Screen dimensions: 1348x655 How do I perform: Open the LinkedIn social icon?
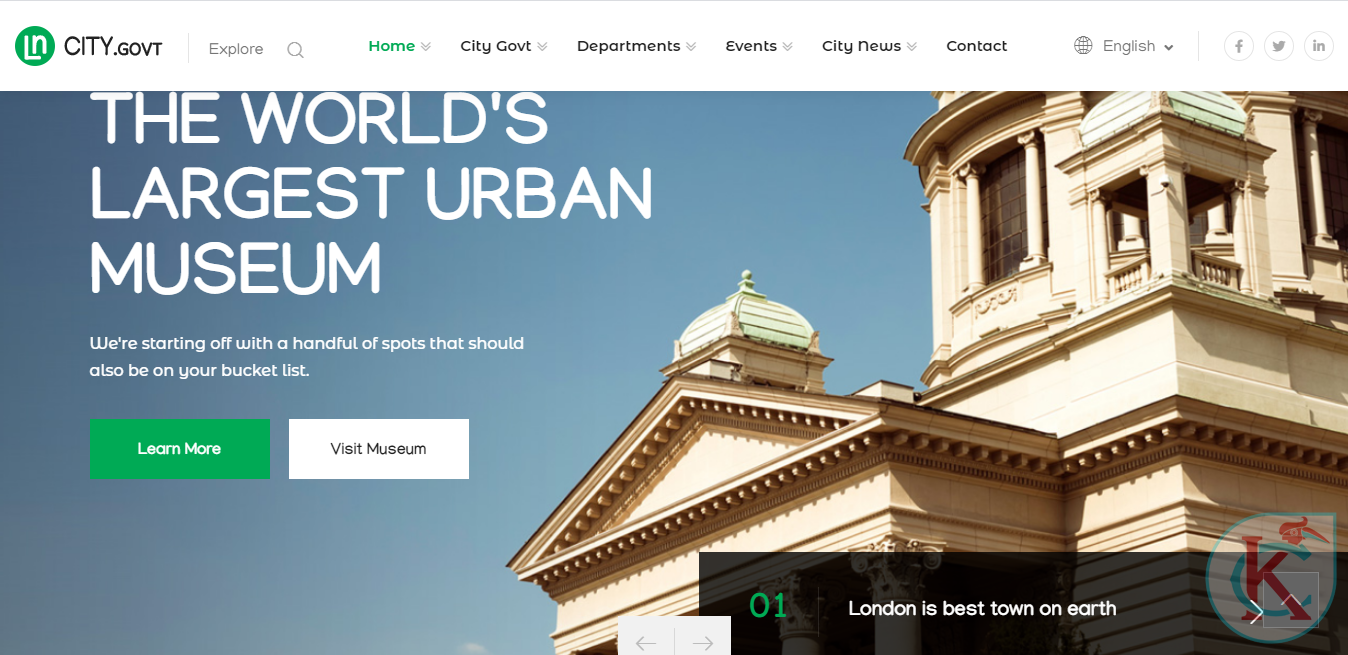click(1319, 46)
